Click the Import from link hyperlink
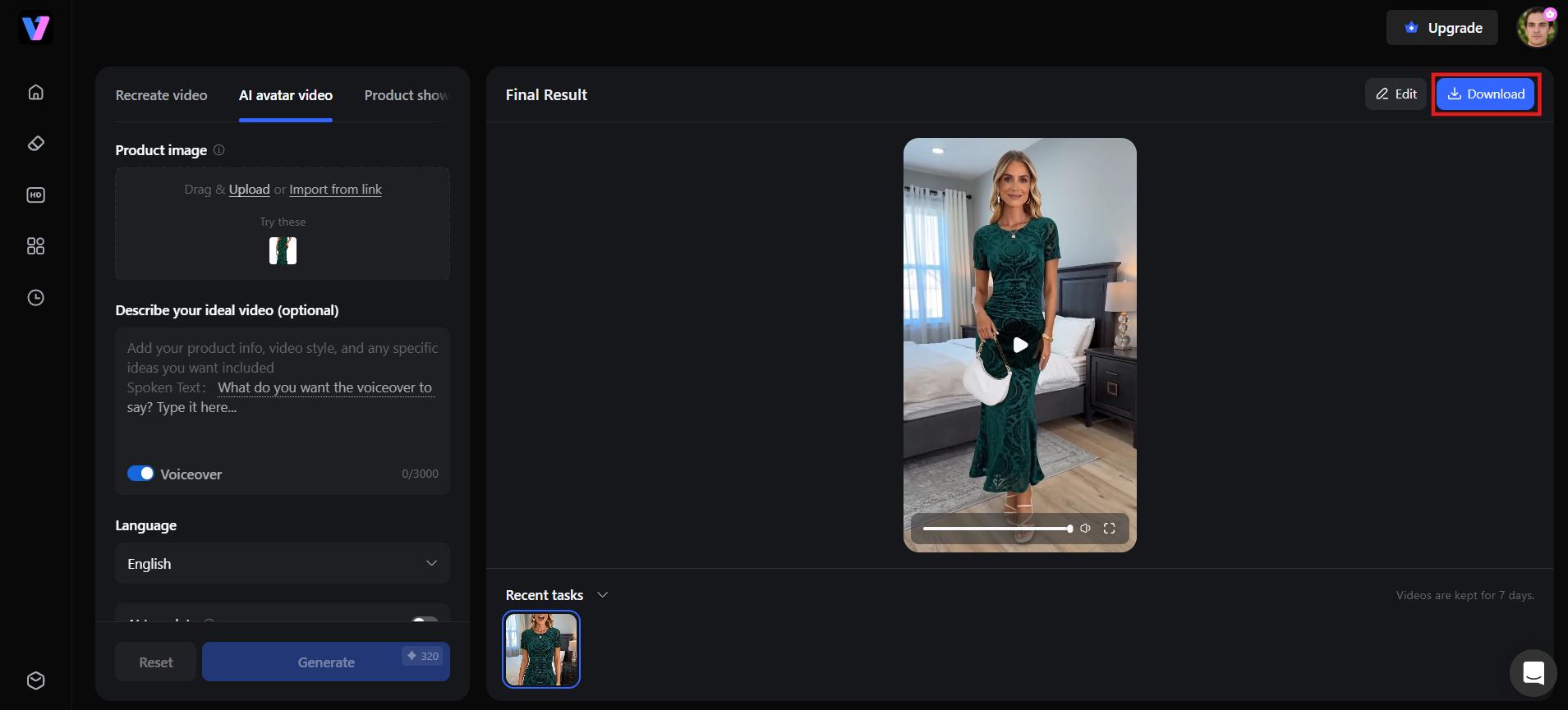 point(335,190)
